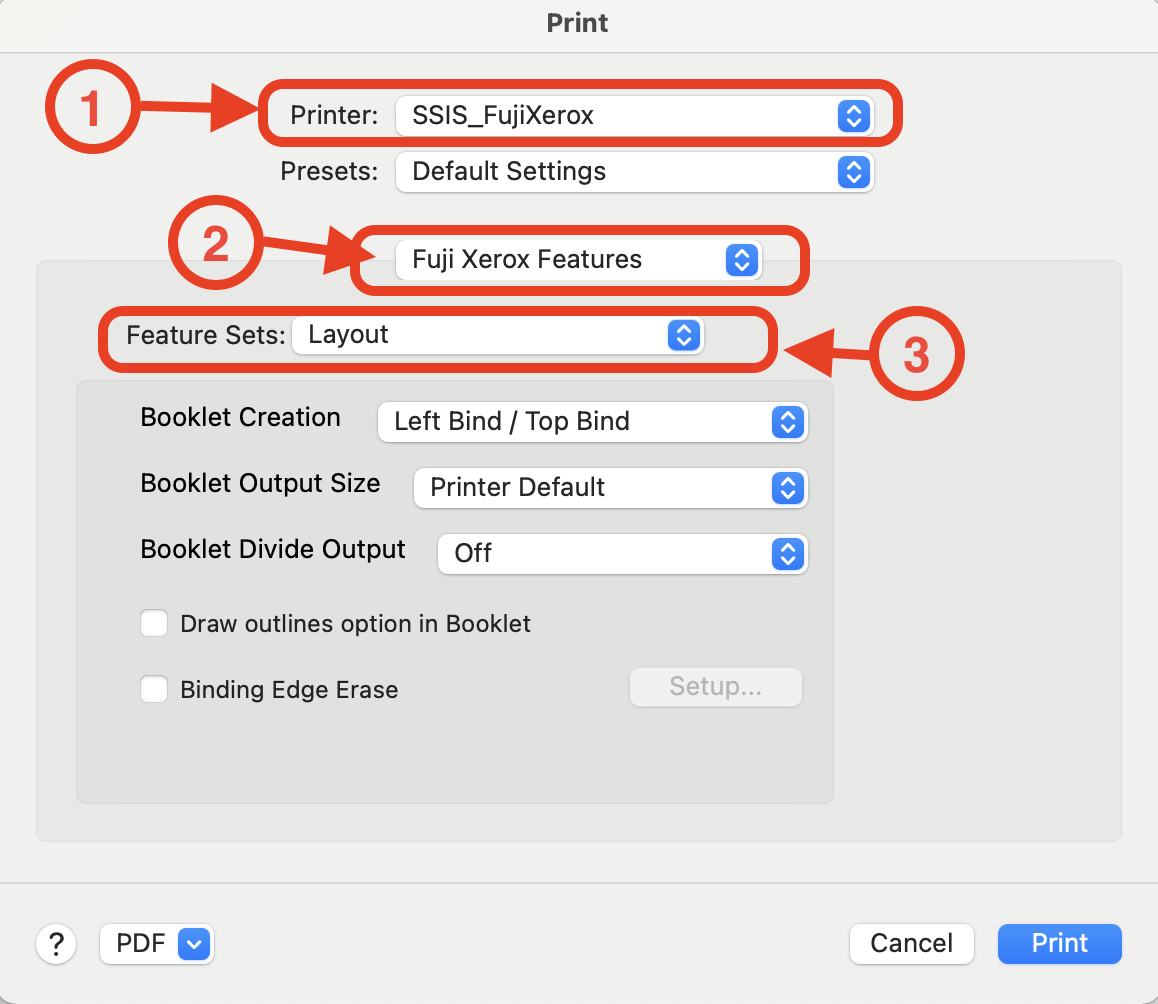The width and height of the screenshot is (1158, 1004).
Task: Toggle the Binding Edge Erase checkbox
Action: coord(154,690)
